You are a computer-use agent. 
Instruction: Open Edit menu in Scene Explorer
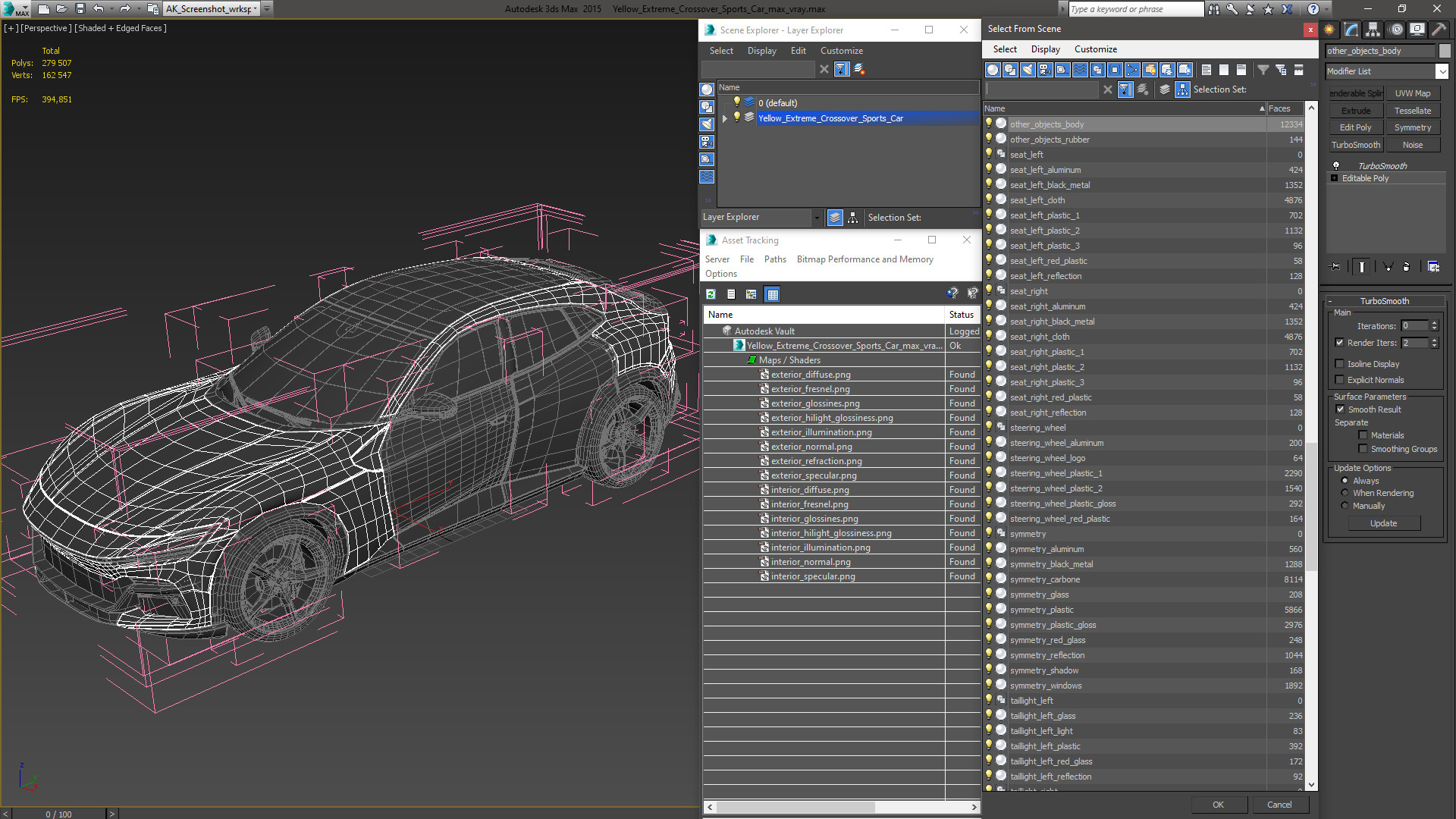798,51
